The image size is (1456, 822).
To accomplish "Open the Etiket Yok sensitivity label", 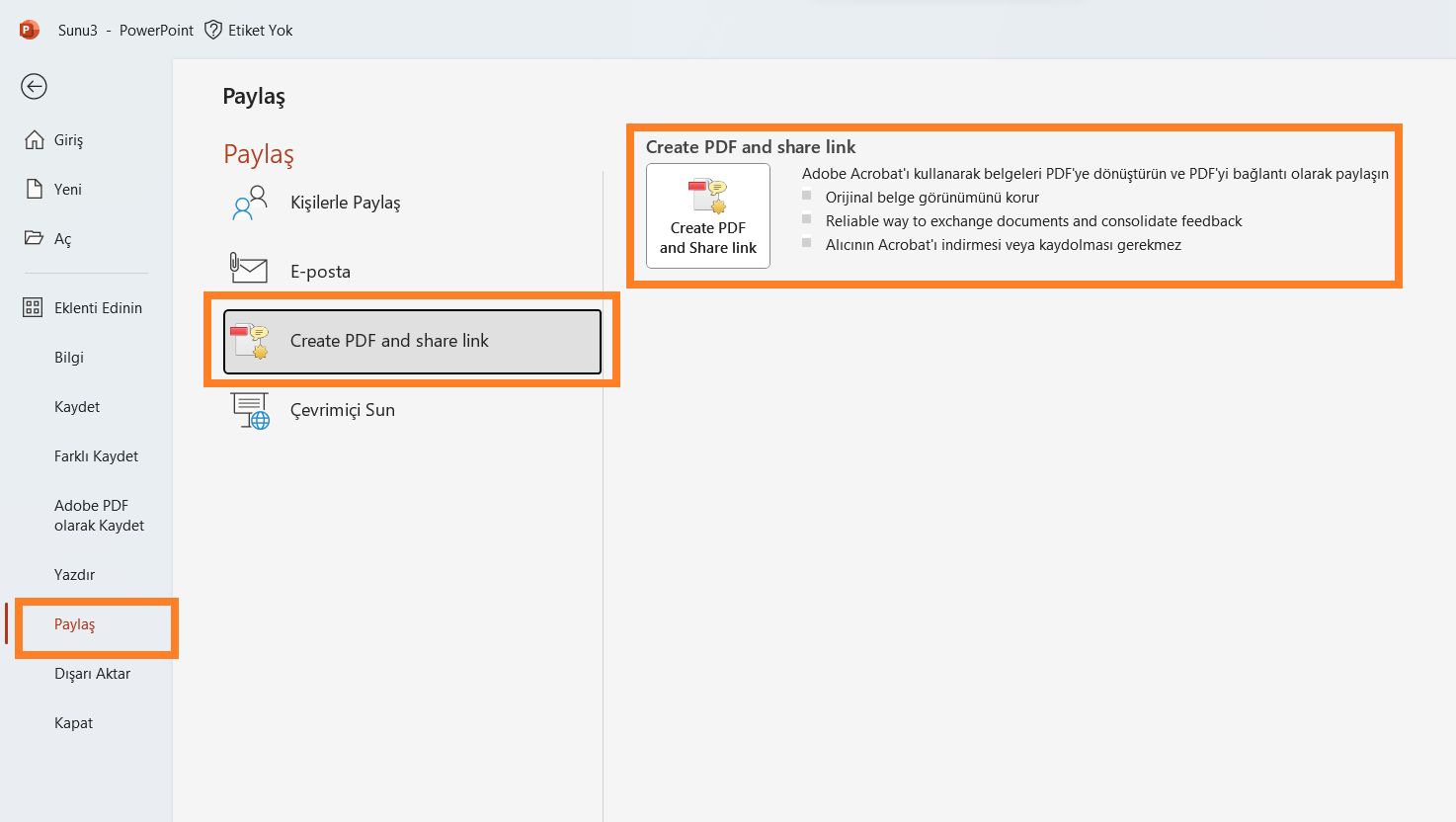I will point(249,30).
